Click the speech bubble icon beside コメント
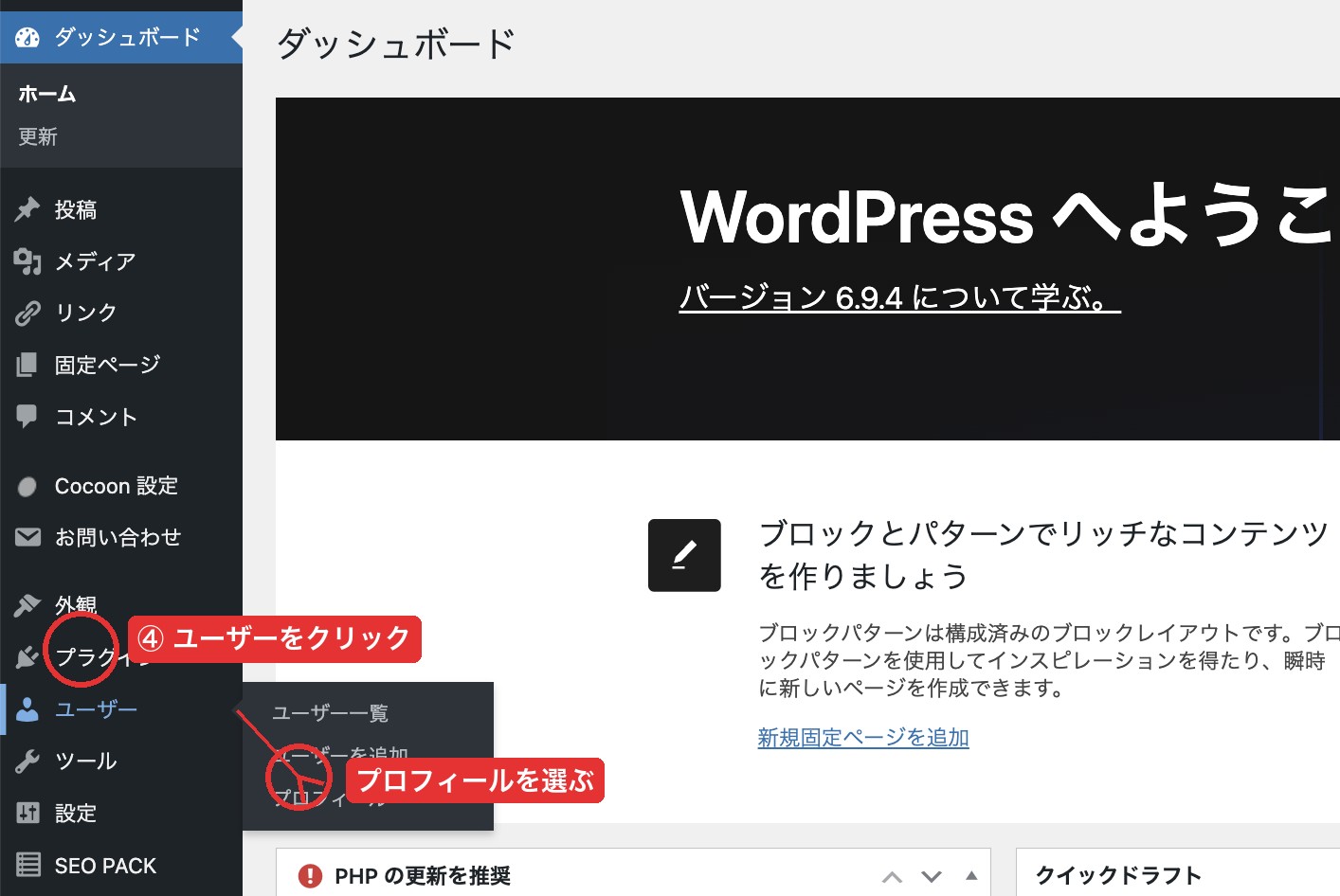 pos(27,416)
